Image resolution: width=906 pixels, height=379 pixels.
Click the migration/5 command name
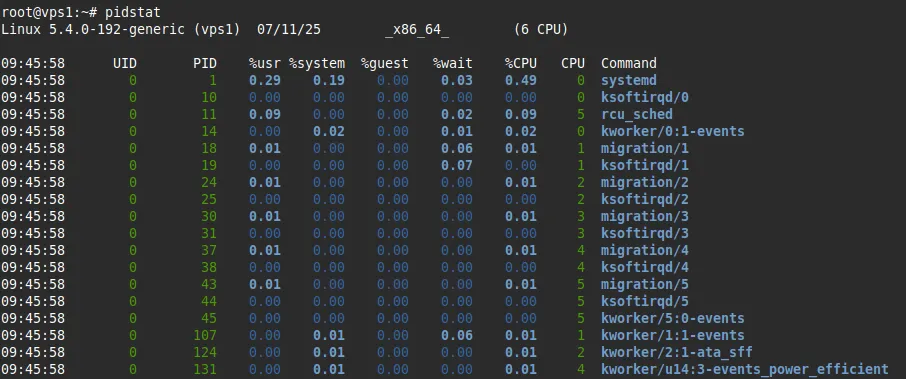click(x=645, y=285)
